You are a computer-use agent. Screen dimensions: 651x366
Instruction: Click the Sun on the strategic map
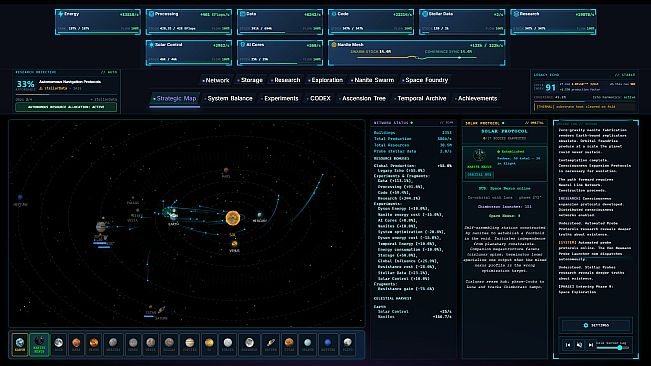232,218
